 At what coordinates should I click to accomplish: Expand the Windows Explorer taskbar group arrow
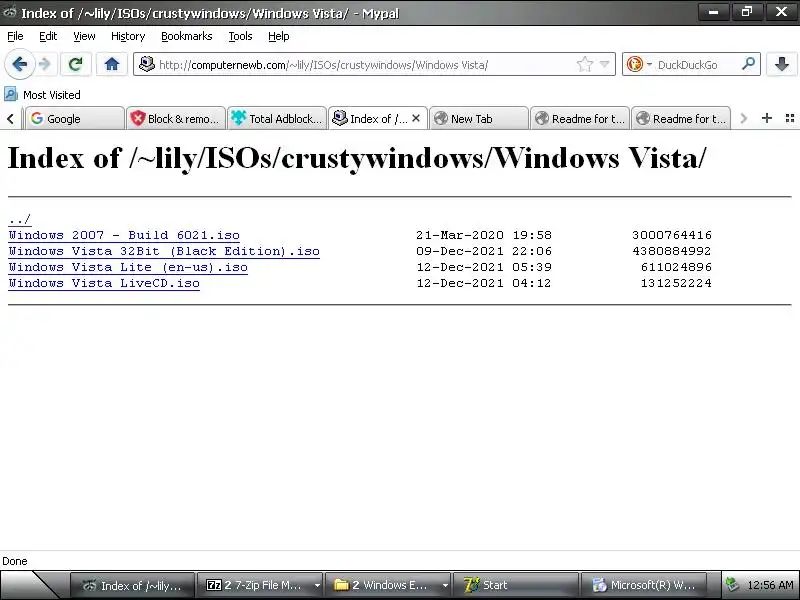pos(445,585)
